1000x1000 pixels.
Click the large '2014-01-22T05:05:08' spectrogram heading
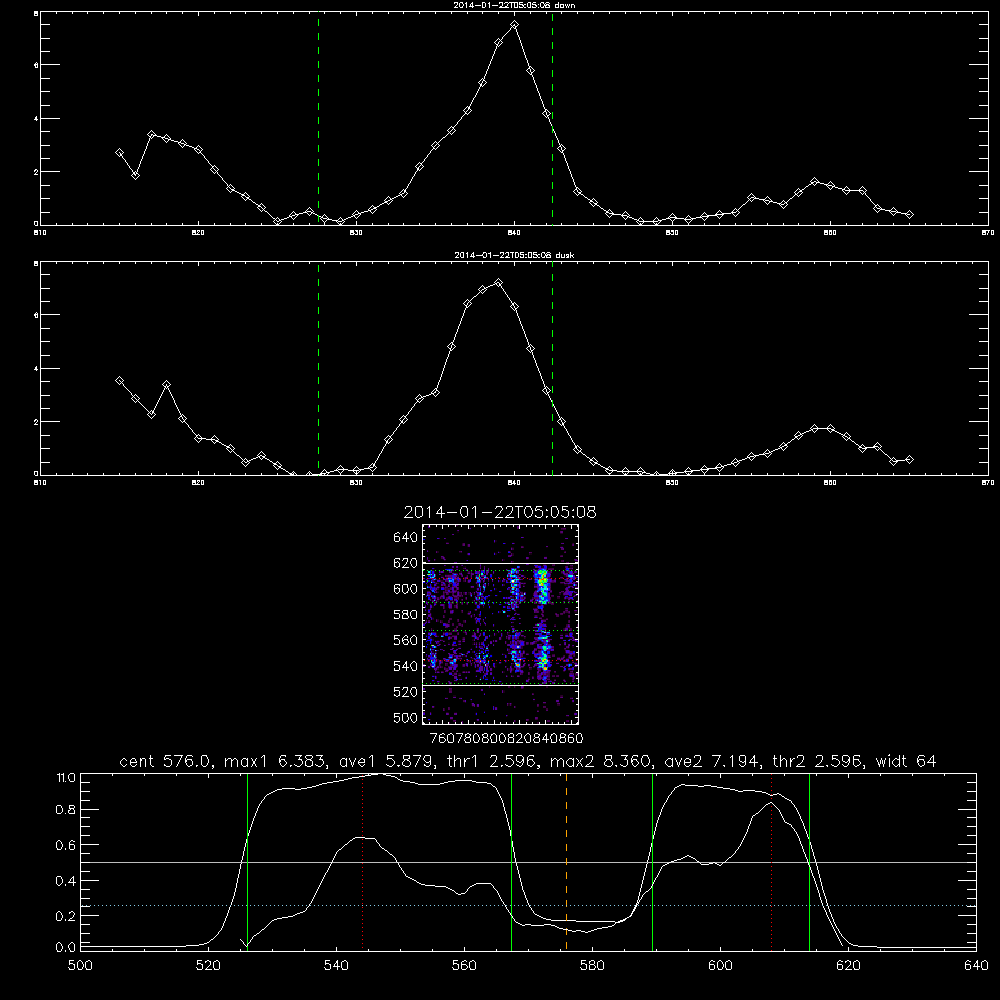point(500,512)
